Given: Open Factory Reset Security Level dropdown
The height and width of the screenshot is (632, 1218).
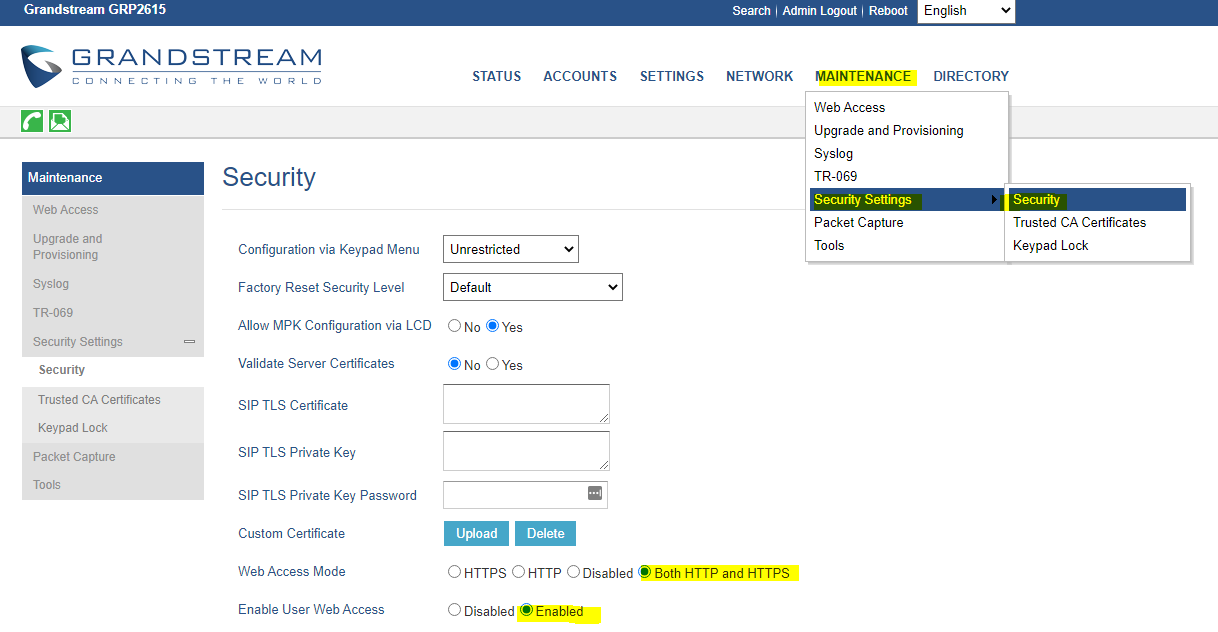Looking at the screenshot, I should 532,287.
